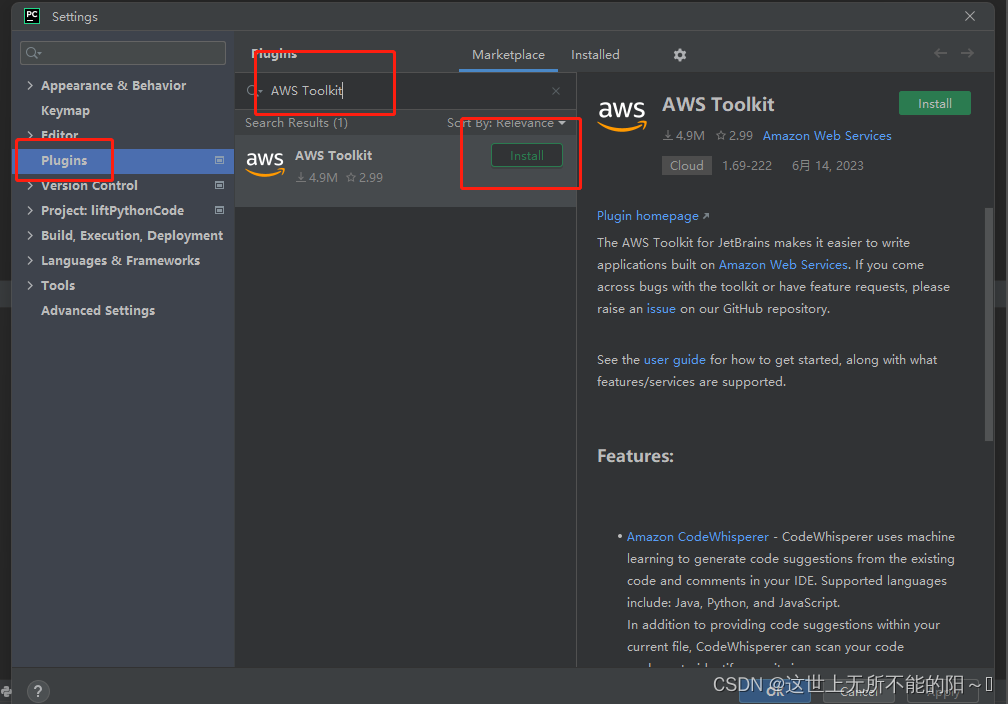Open Amazon Web Services vendor link

(x=827, y=136)
